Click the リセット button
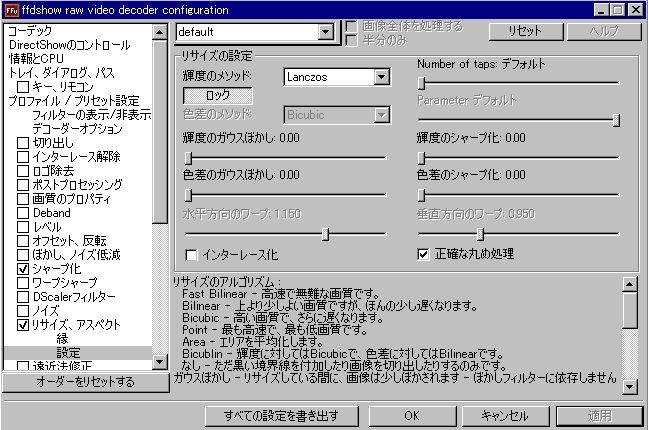 (x=526, y=31)
